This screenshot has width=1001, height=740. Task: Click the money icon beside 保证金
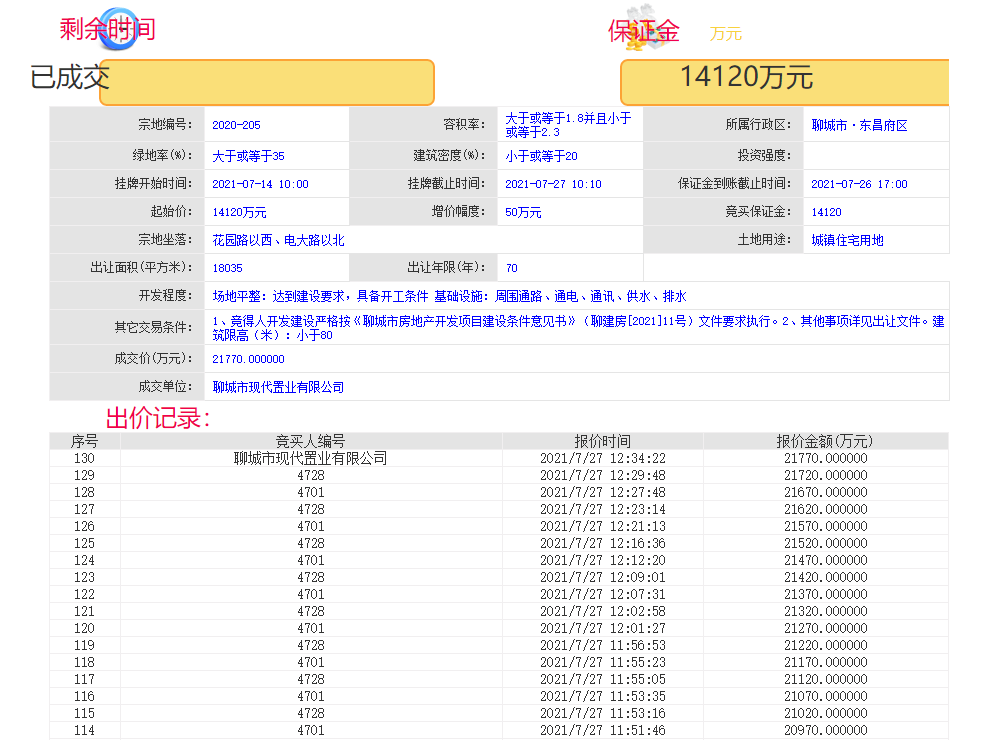click(639, 33)
